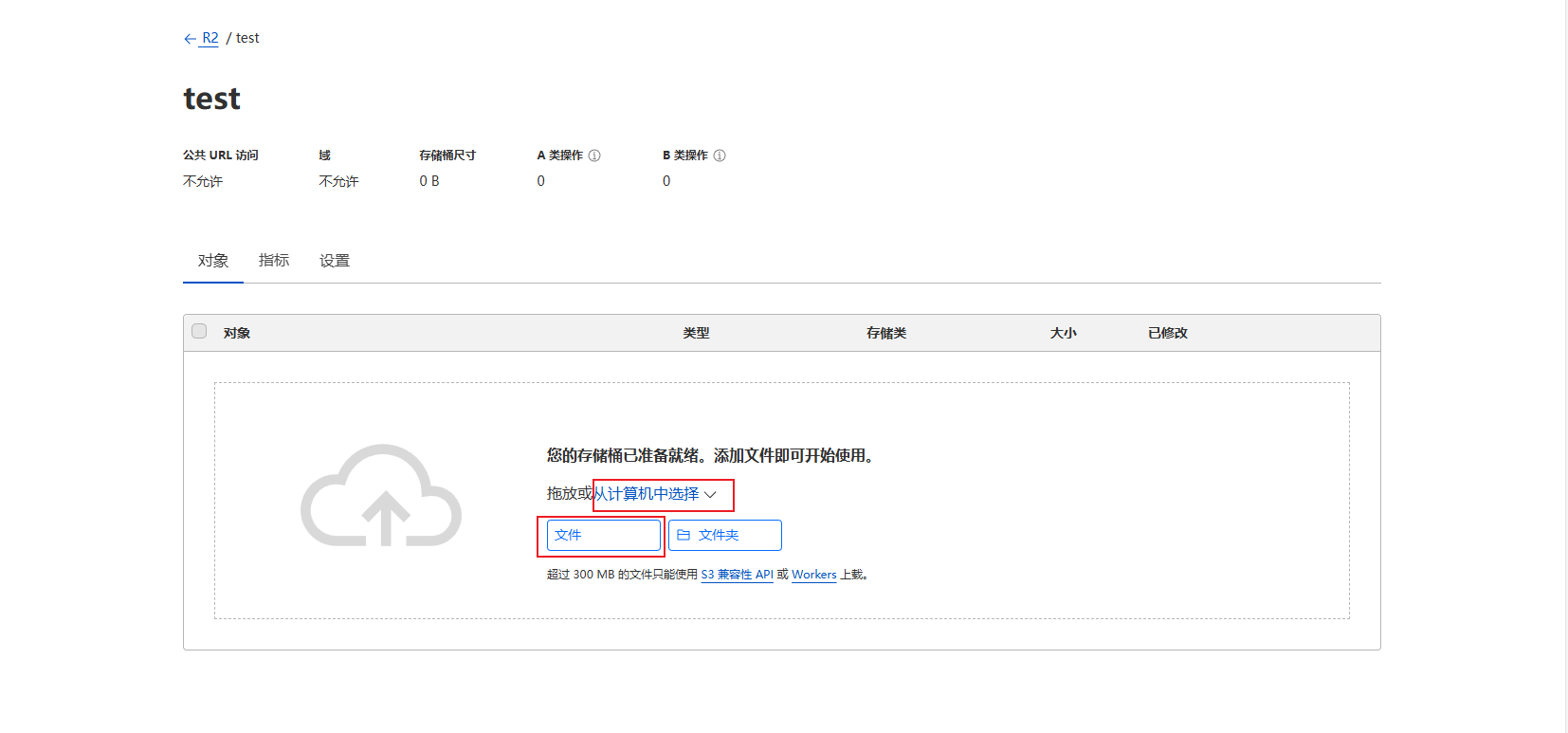This screenshot has width=1568, height=733.
Task: Choose the 文件夹 upload button
Action: 725,535
